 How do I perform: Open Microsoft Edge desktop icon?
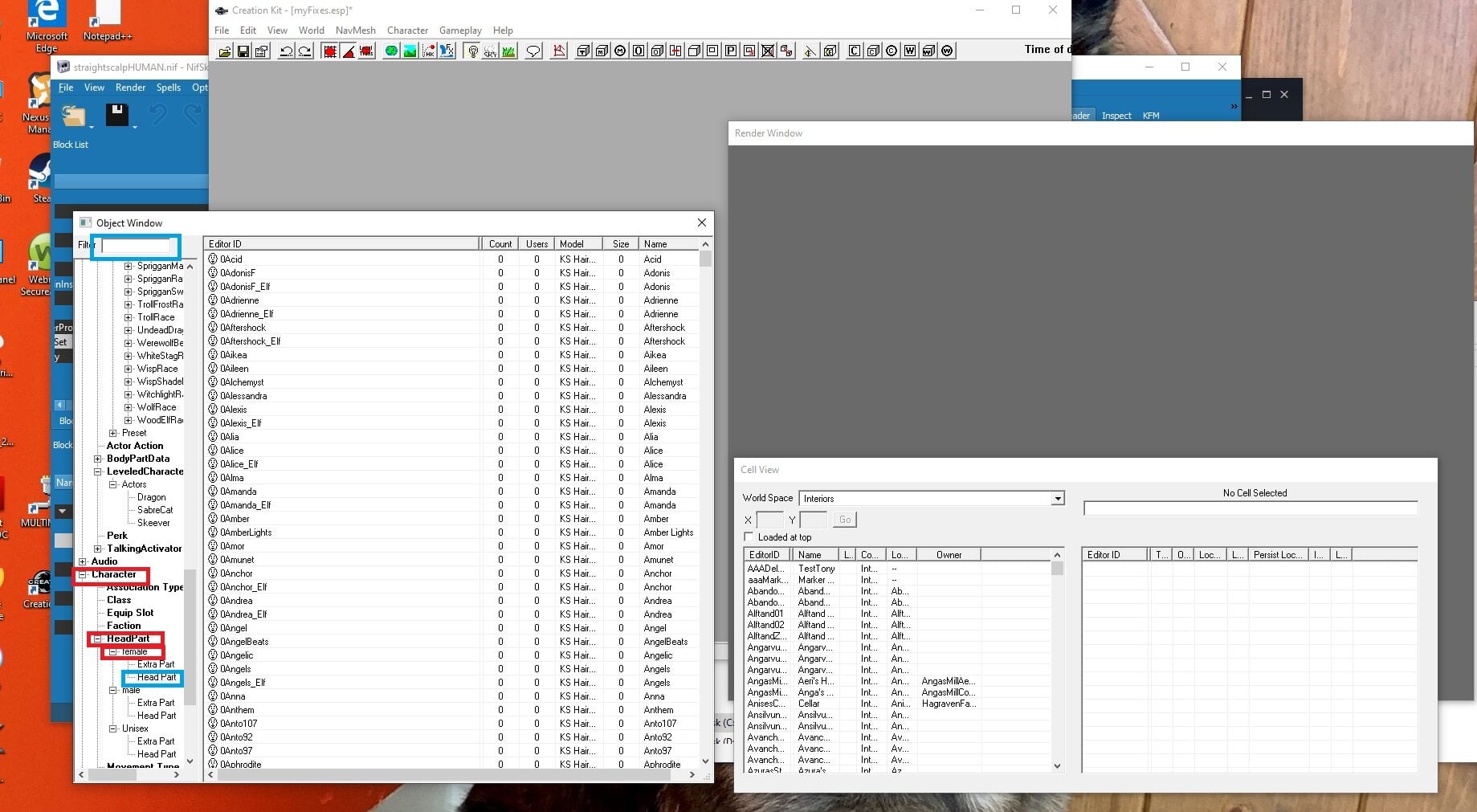coord(47,26)
